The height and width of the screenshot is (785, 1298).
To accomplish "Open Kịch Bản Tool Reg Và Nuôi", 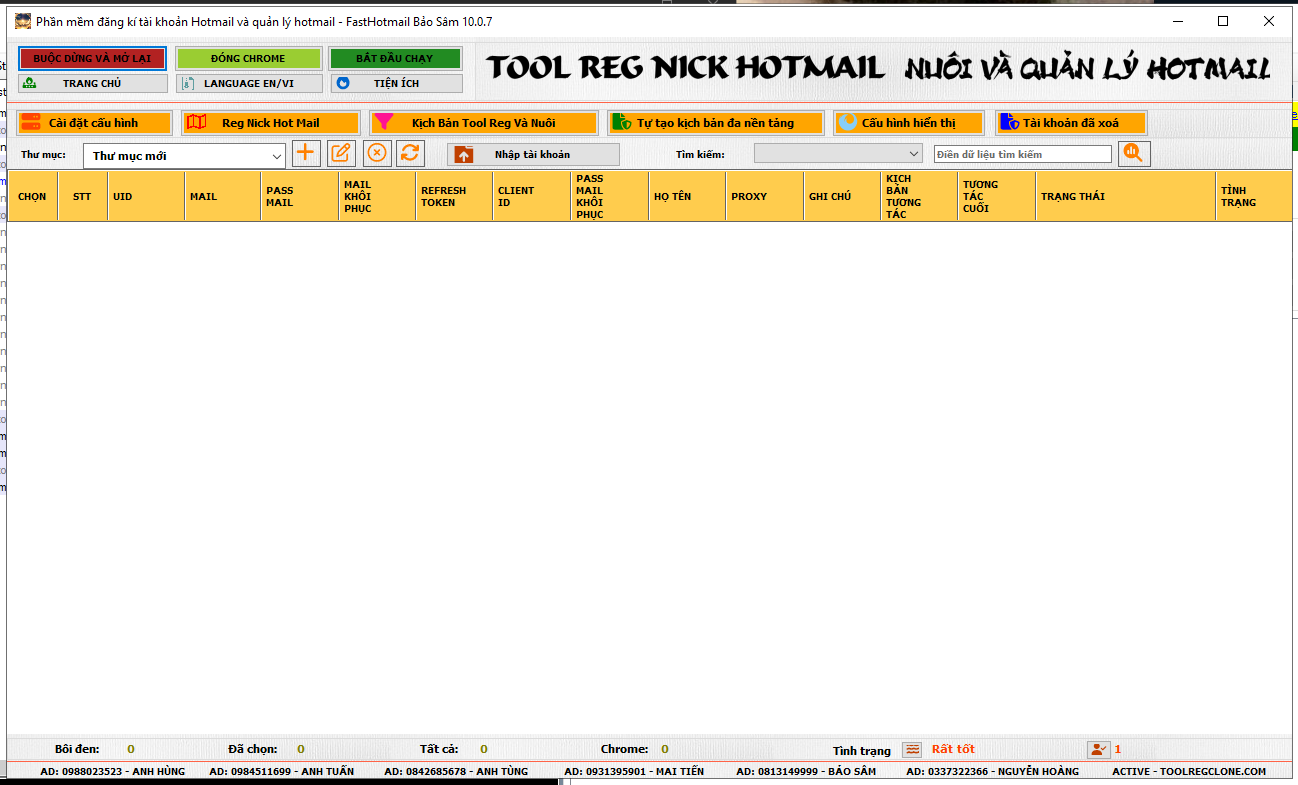I will coord(483,123).
